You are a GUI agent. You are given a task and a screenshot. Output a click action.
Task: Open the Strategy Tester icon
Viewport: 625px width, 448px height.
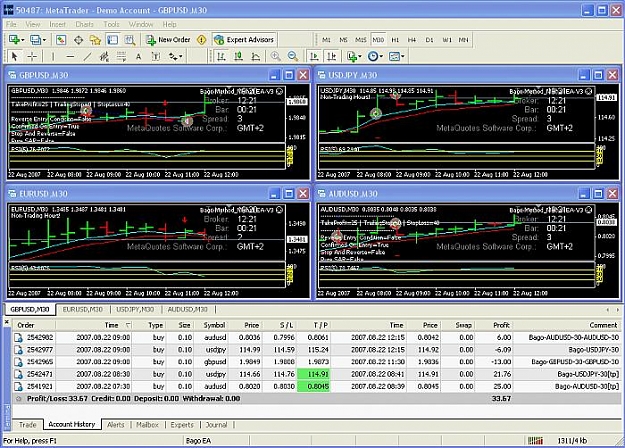pyautogui.click(x=130, y=40)
